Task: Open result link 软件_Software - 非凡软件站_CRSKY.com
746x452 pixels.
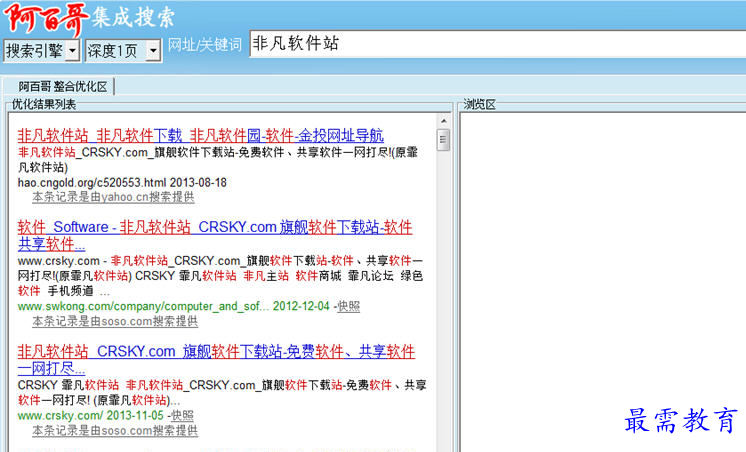Action: 215,235
